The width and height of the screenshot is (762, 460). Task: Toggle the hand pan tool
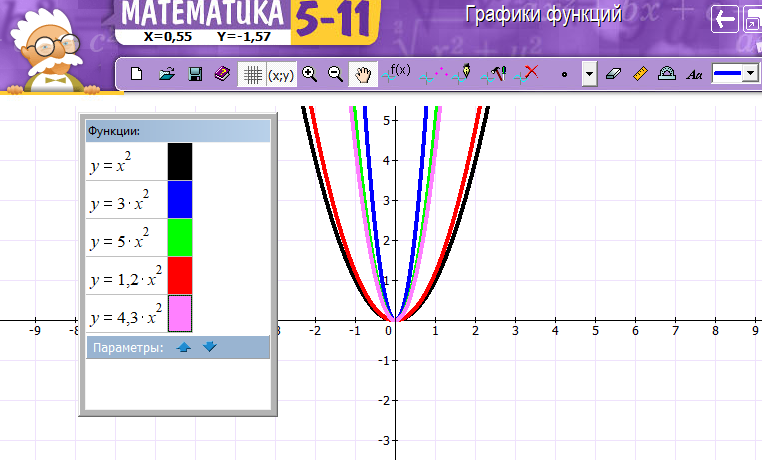tap(364, 74)
